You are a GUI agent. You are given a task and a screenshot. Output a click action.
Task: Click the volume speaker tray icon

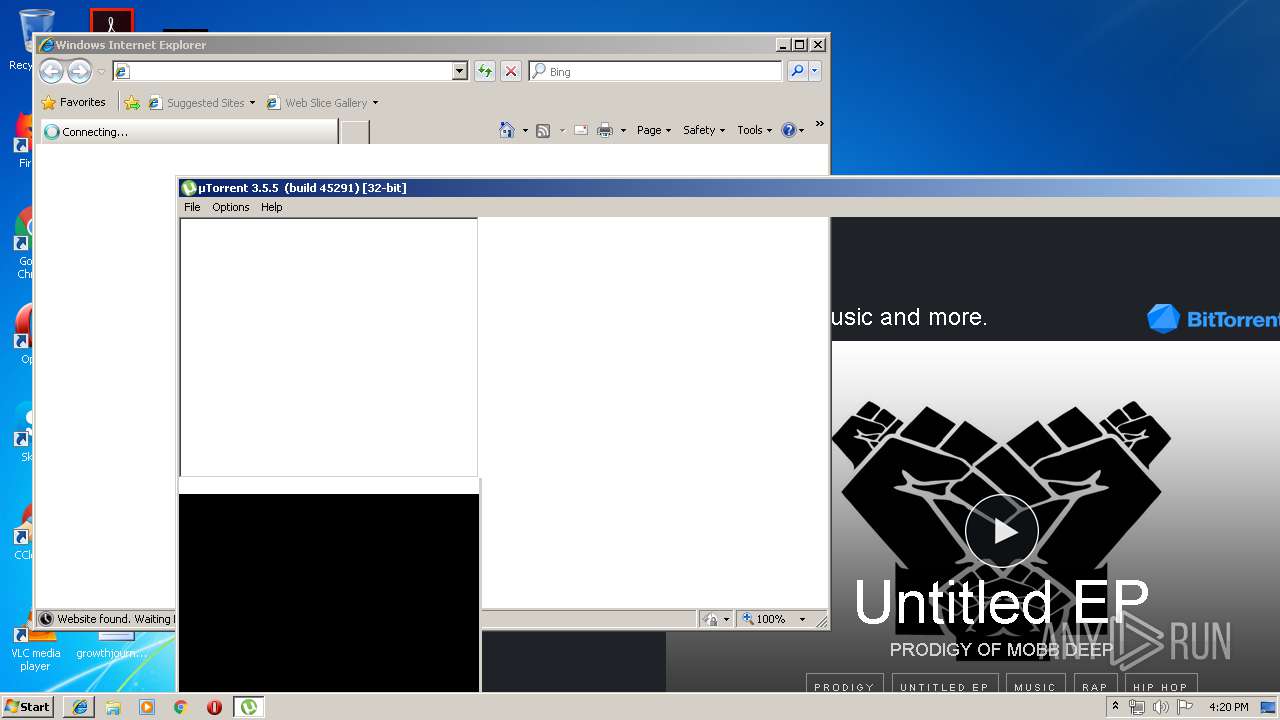point(1161,707)
